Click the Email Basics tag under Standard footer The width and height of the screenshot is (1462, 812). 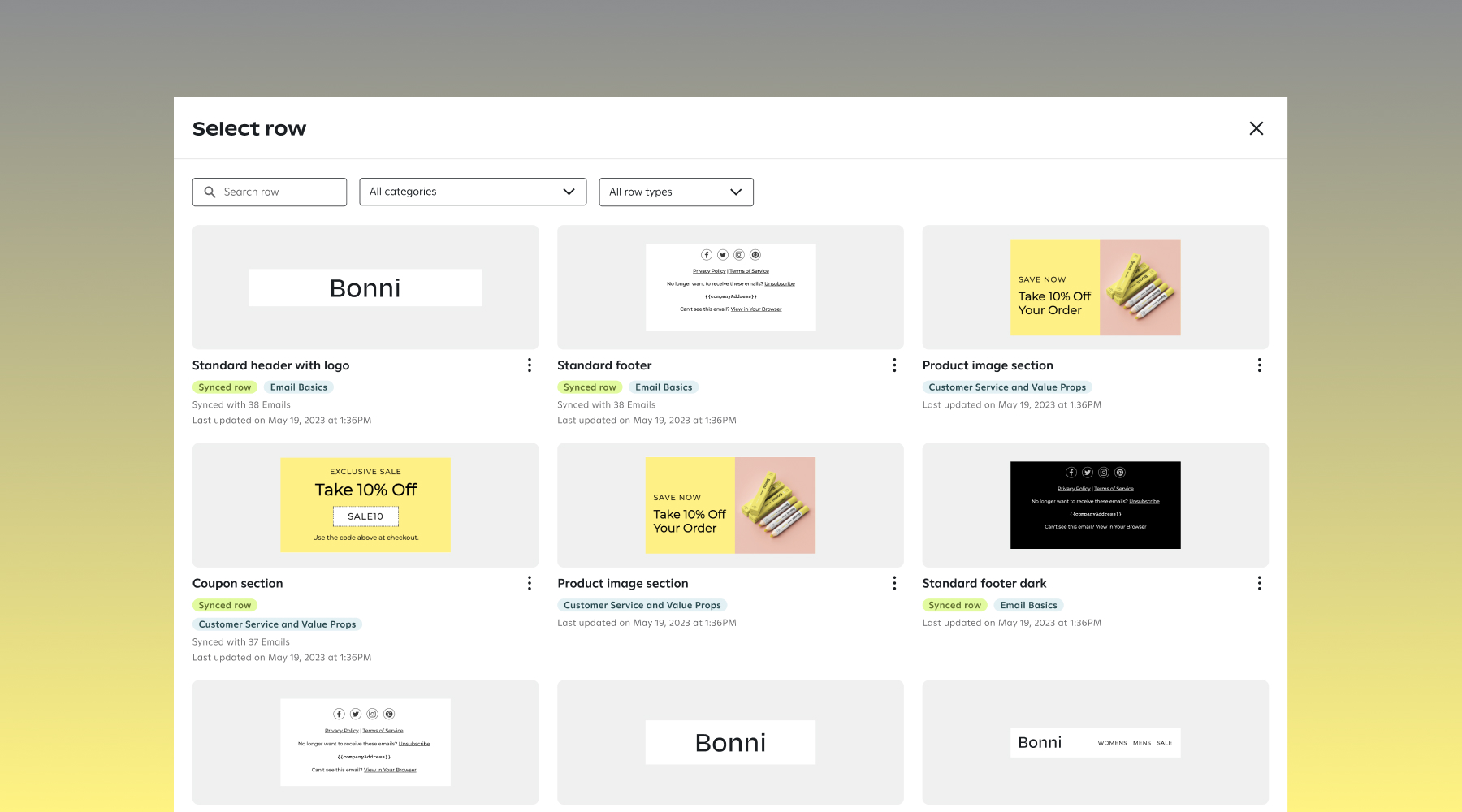pyautogui.click(x=664, y=387)
